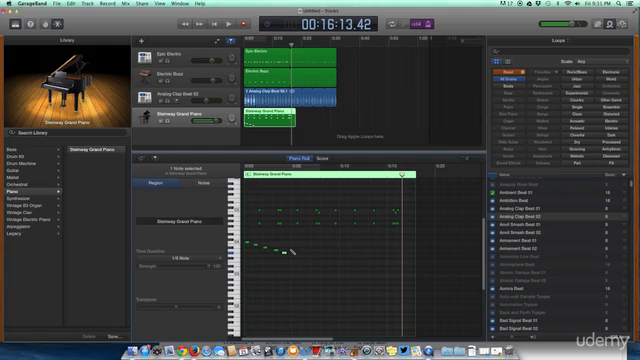The image size is (640, 360).
Task: Switch loop browser to column view
Action: (507, 62)
